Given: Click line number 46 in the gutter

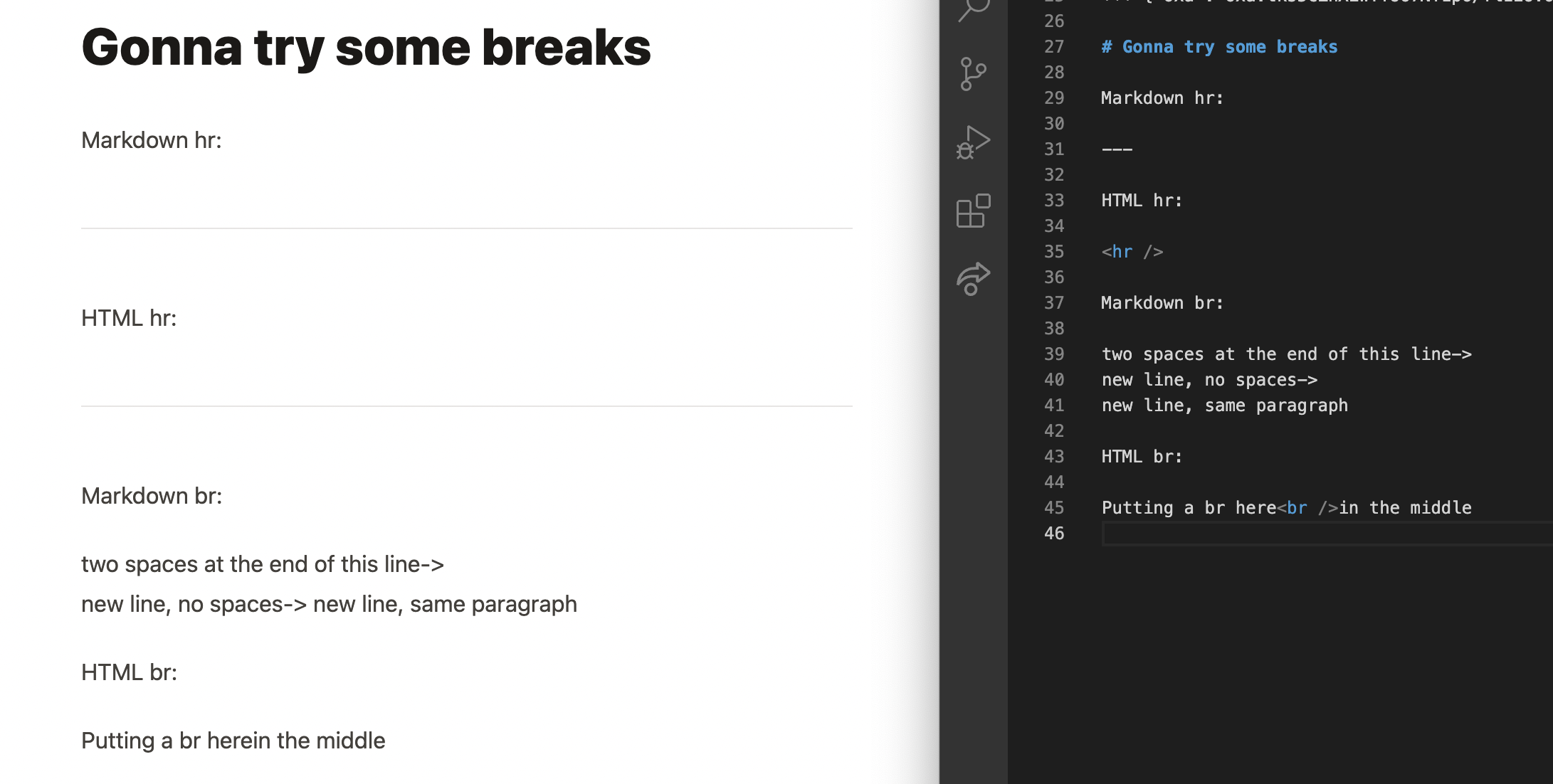Looking at the screenshot, I should point(1054,534).
